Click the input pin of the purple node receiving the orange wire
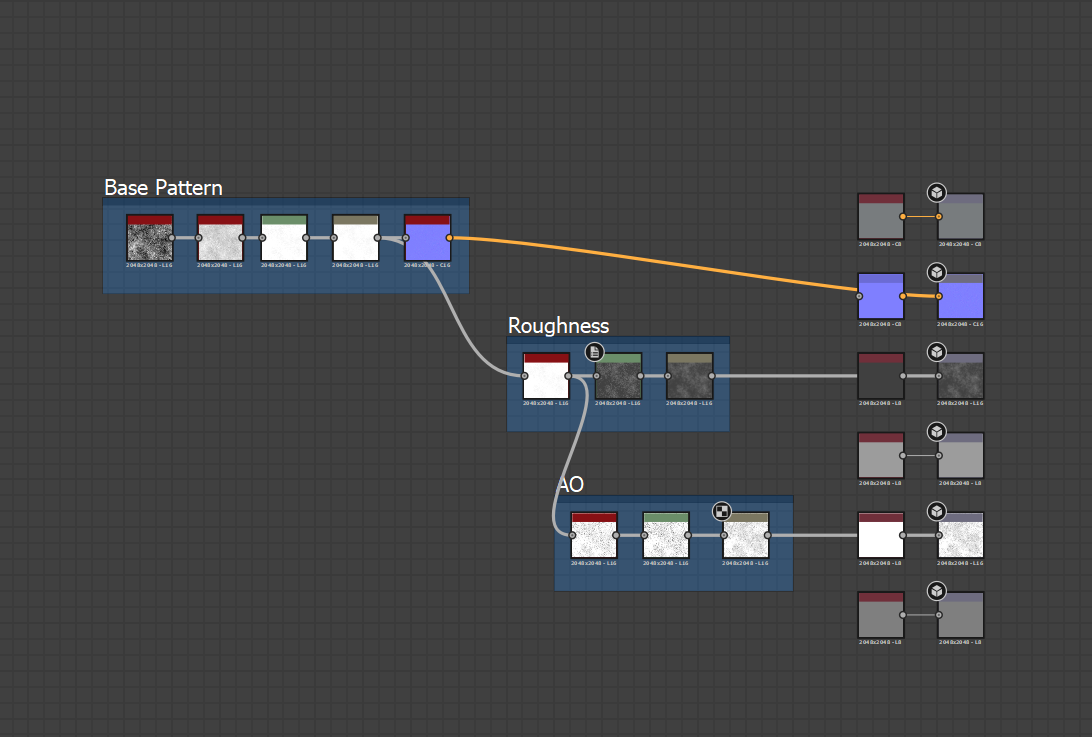The height and width of the screenshot is (737, 1092). (859, 296)
